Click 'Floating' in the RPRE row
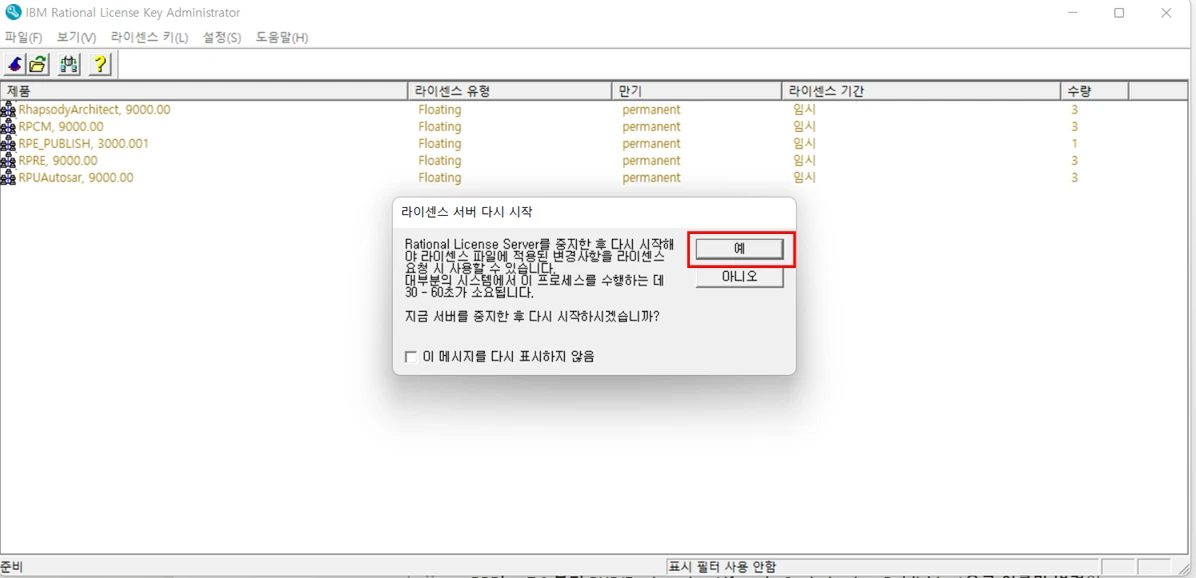This screenshot has width=1196, height=578. [439, 160]
